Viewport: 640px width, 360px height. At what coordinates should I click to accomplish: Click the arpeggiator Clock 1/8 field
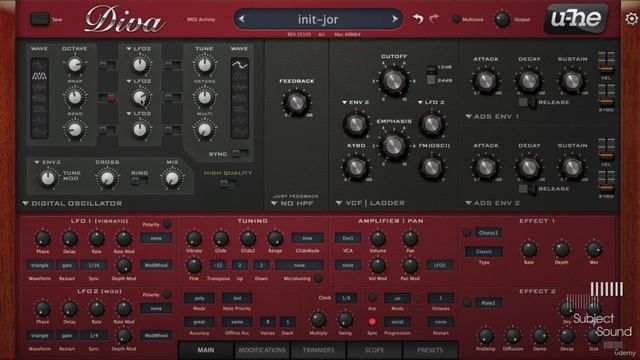pyautogui.click(x=346, y=298)
